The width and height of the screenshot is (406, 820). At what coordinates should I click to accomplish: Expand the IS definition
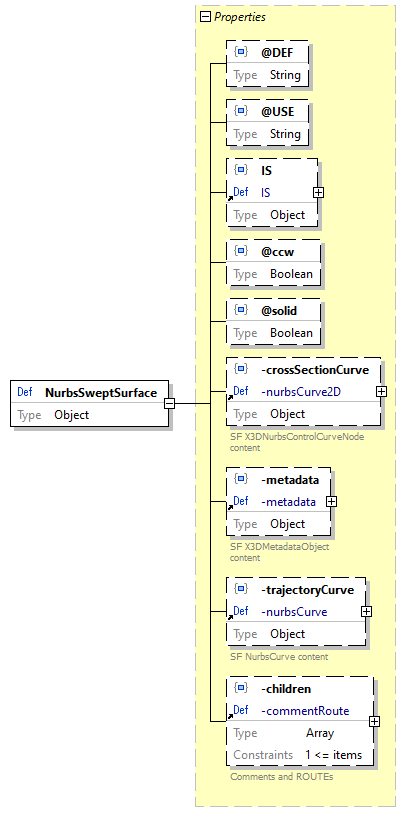tap(318, 192)
